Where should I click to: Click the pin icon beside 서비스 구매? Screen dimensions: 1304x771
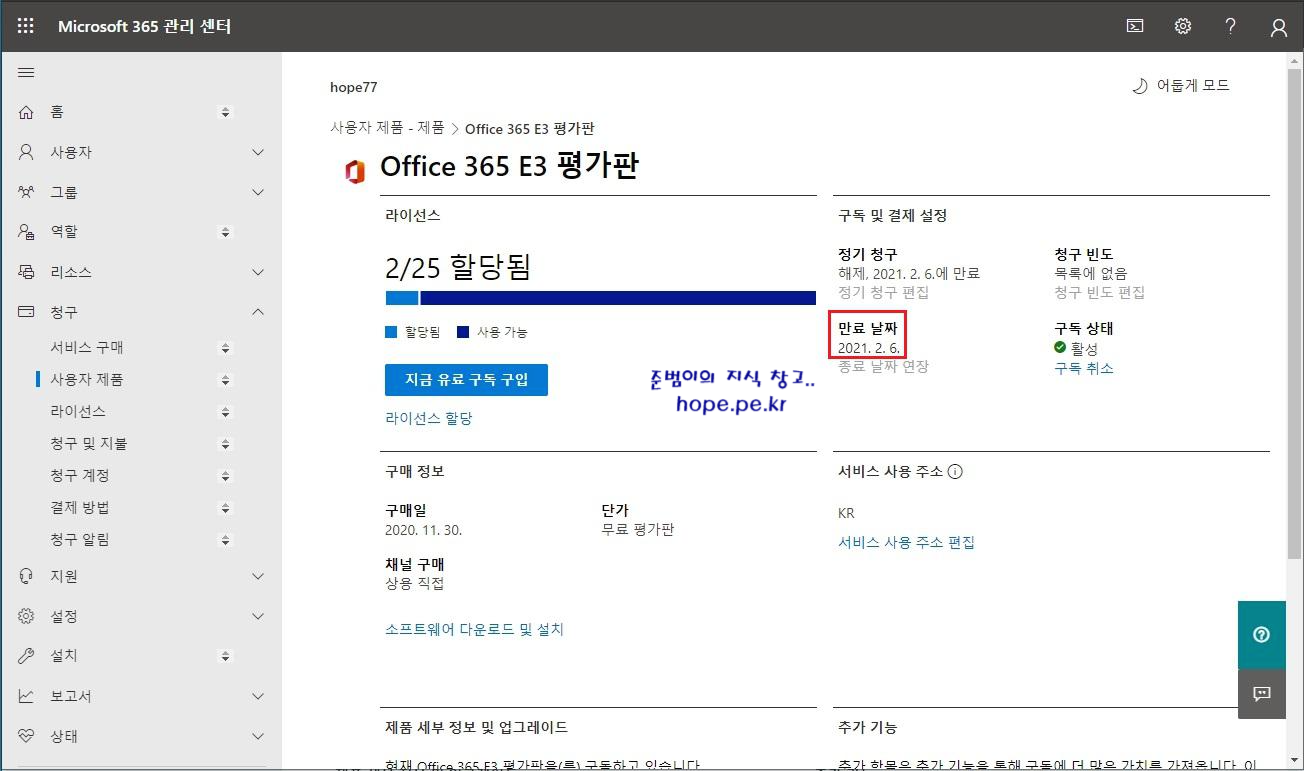[225, 348]
